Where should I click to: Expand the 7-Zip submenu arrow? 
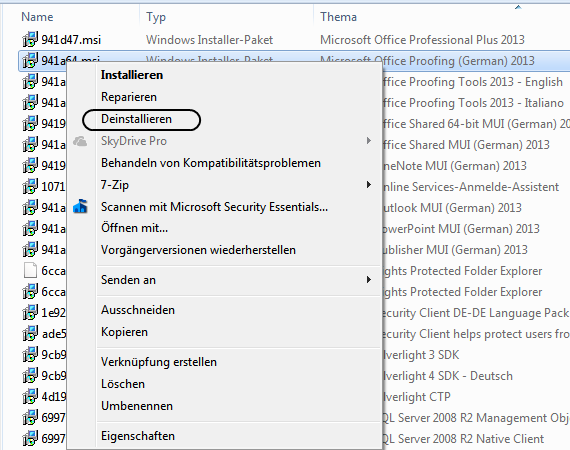click(x=369, y=185)
